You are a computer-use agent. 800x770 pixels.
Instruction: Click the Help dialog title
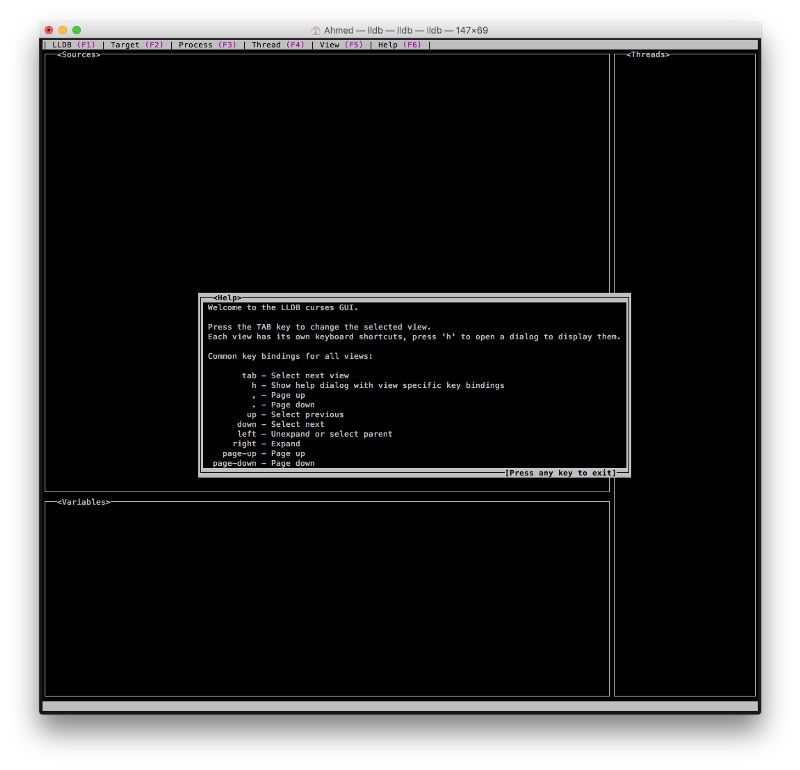coord(227,297)
